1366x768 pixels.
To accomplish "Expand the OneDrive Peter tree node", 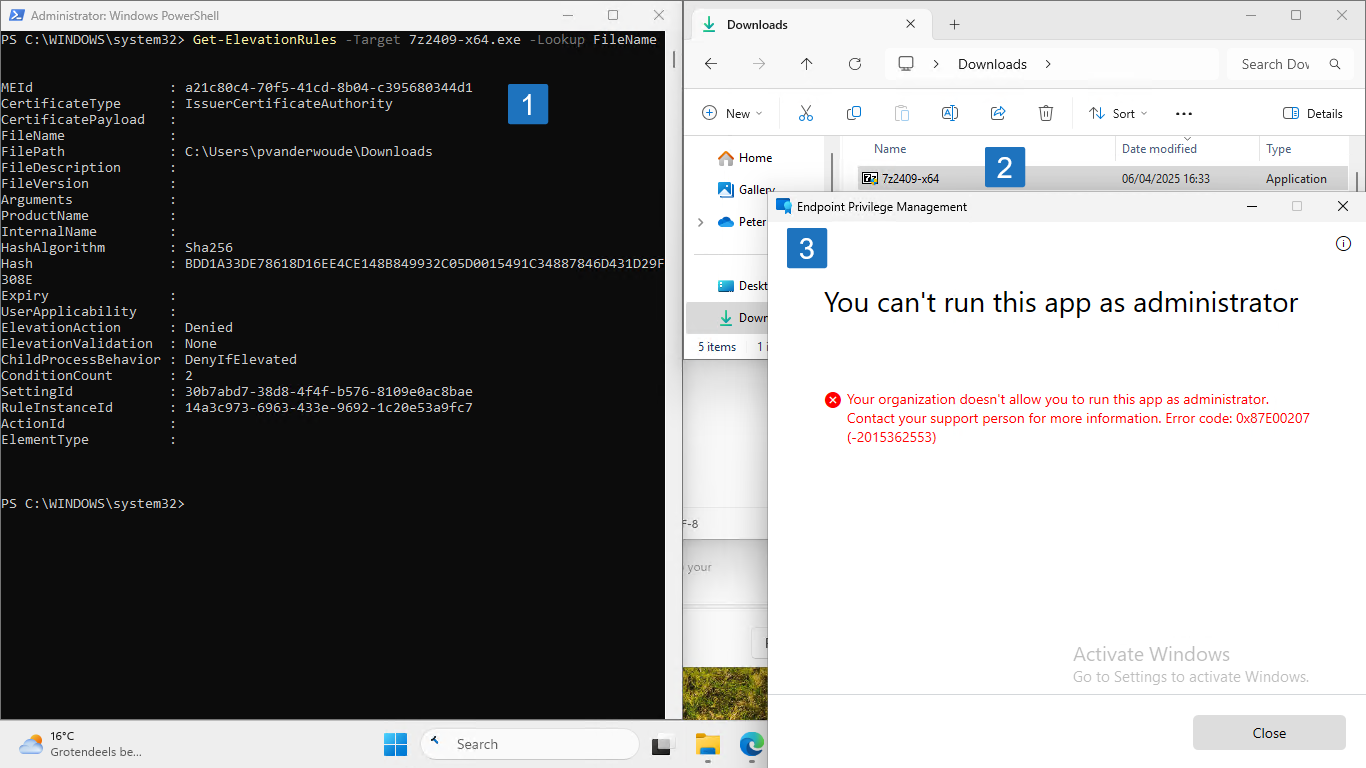I will tap(700, 222).
